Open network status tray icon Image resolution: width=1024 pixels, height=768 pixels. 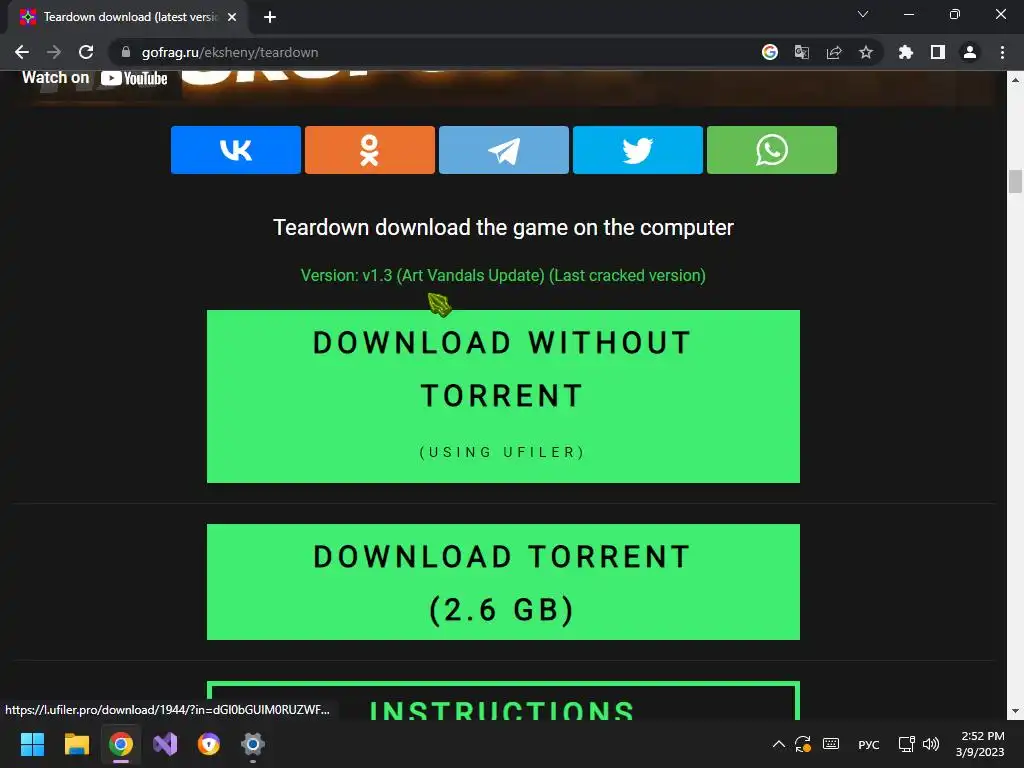point(906,744)
